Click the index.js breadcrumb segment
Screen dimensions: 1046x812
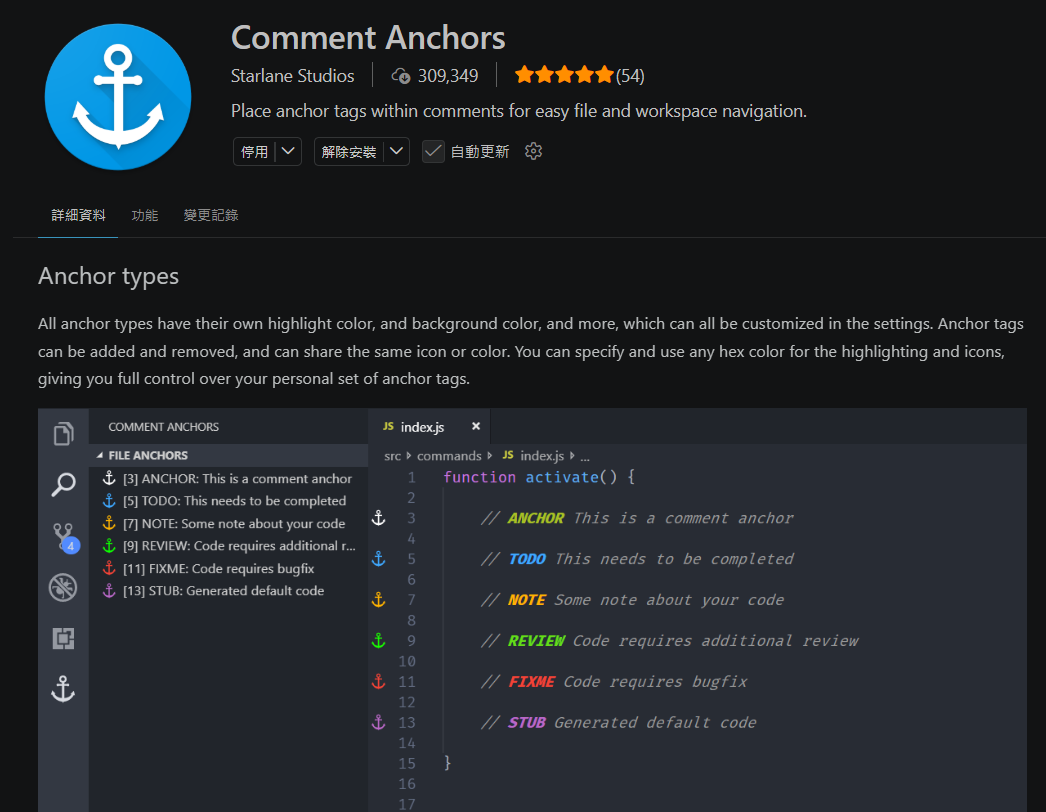[x=542, y=456]
